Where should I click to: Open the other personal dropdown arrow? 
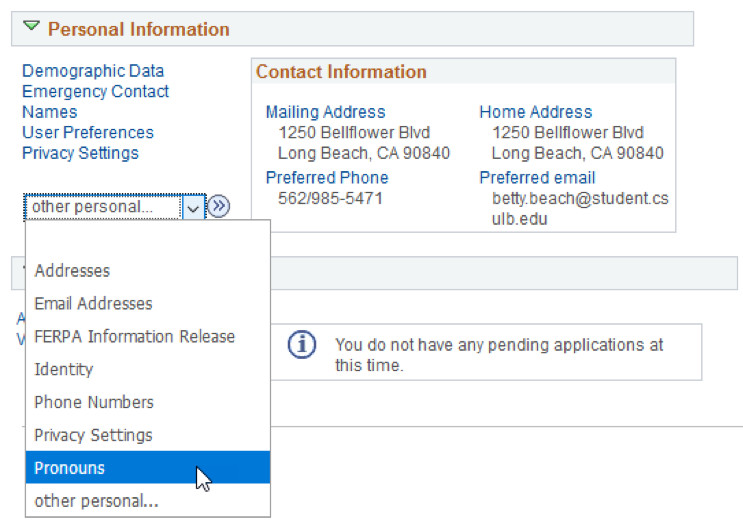tap(192, 206)
